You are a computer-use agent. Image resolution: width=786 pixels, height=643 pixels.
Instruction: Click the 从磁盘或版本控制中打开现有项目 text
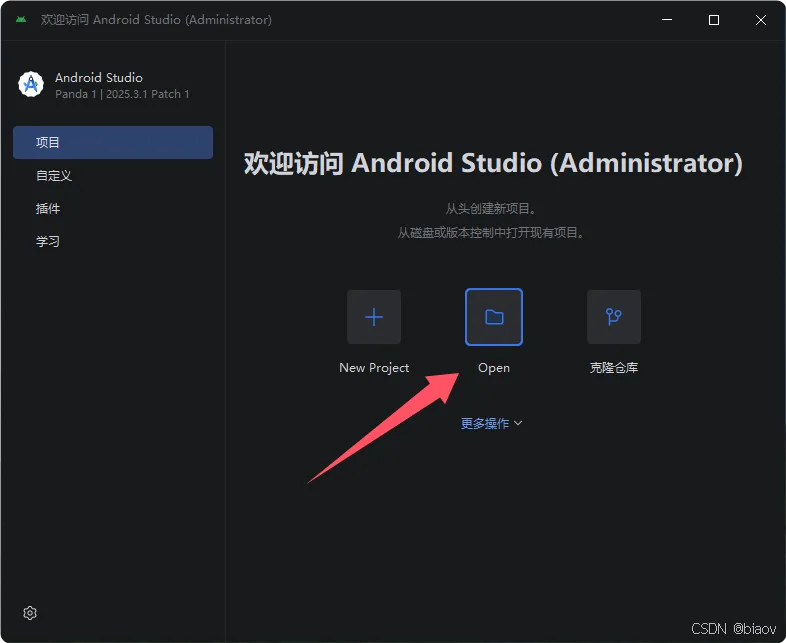click(x=492, y=233)
